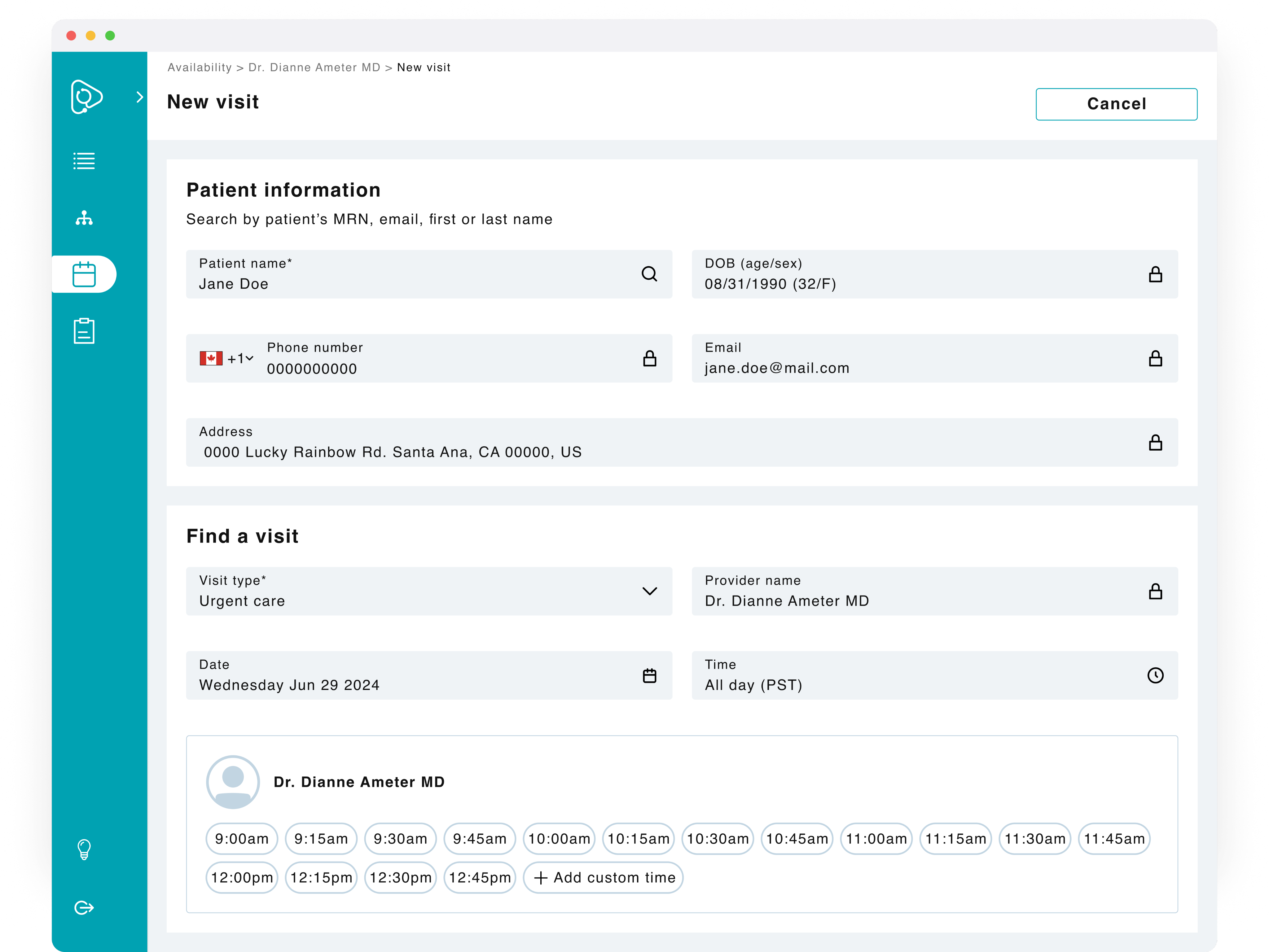Open the Availability breadcrumb link
Viewport: 1269px width, 952px height.
point(199,67)
